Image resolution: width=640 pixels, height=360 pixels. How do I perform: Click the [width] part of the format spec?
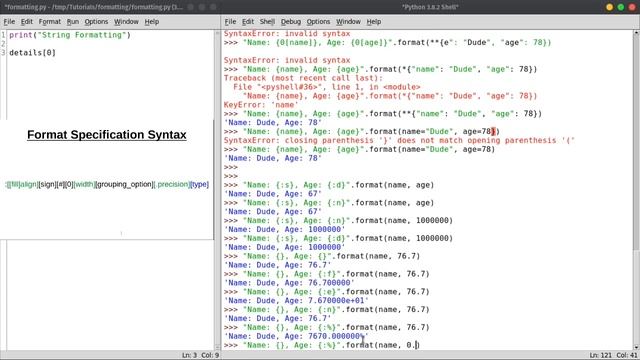coord(84,184)
